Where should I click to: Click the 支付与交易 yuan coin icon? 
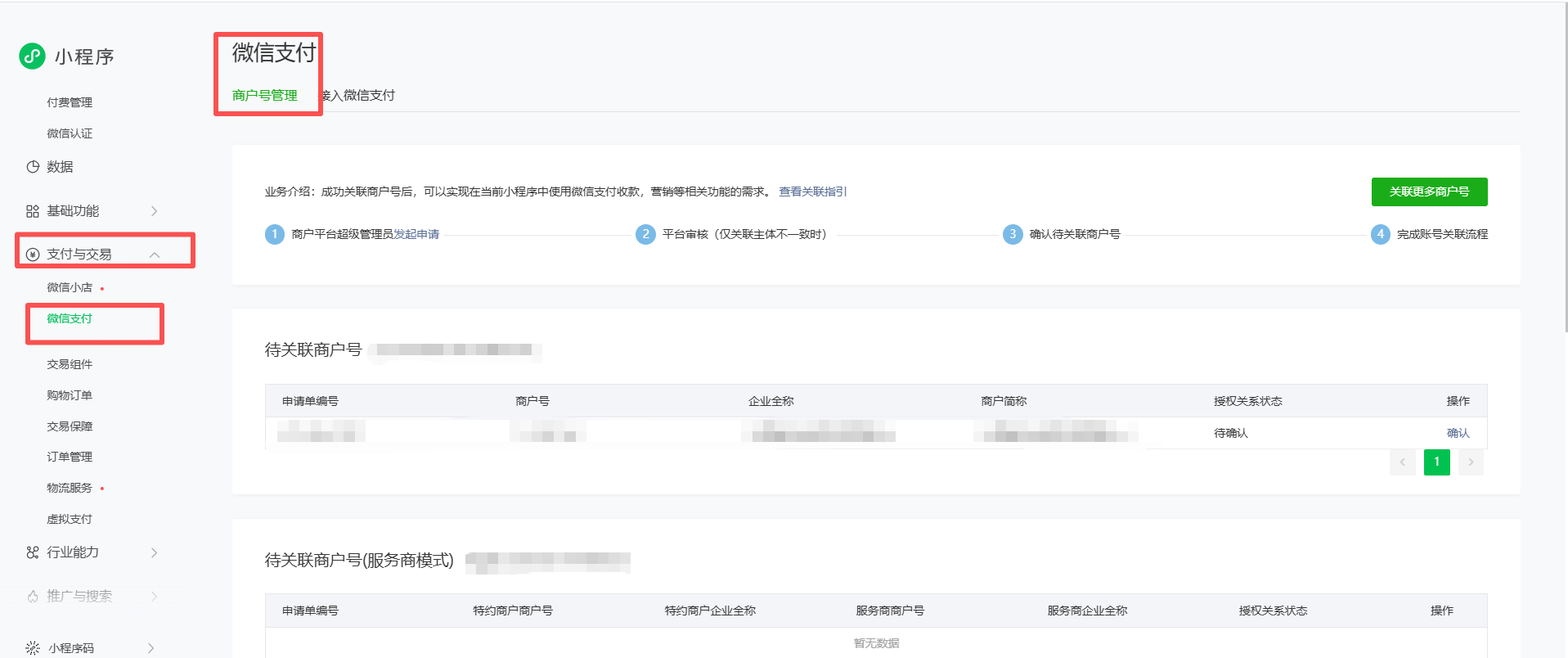(x=33, y=255)
